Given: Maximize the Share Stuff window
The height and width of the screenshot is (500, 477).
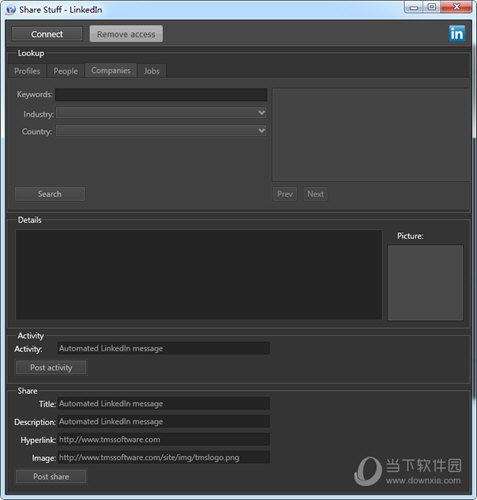Looking at the screenshot, I should (x=432, y=7).
